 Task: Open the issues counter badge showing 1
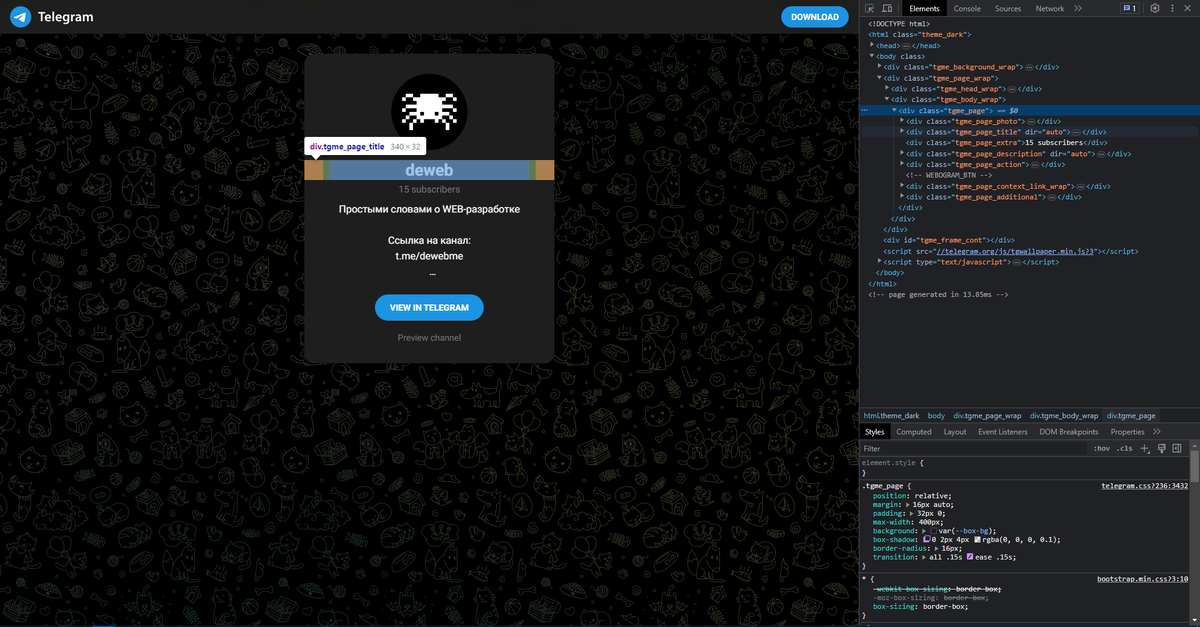click(1129, 8)
